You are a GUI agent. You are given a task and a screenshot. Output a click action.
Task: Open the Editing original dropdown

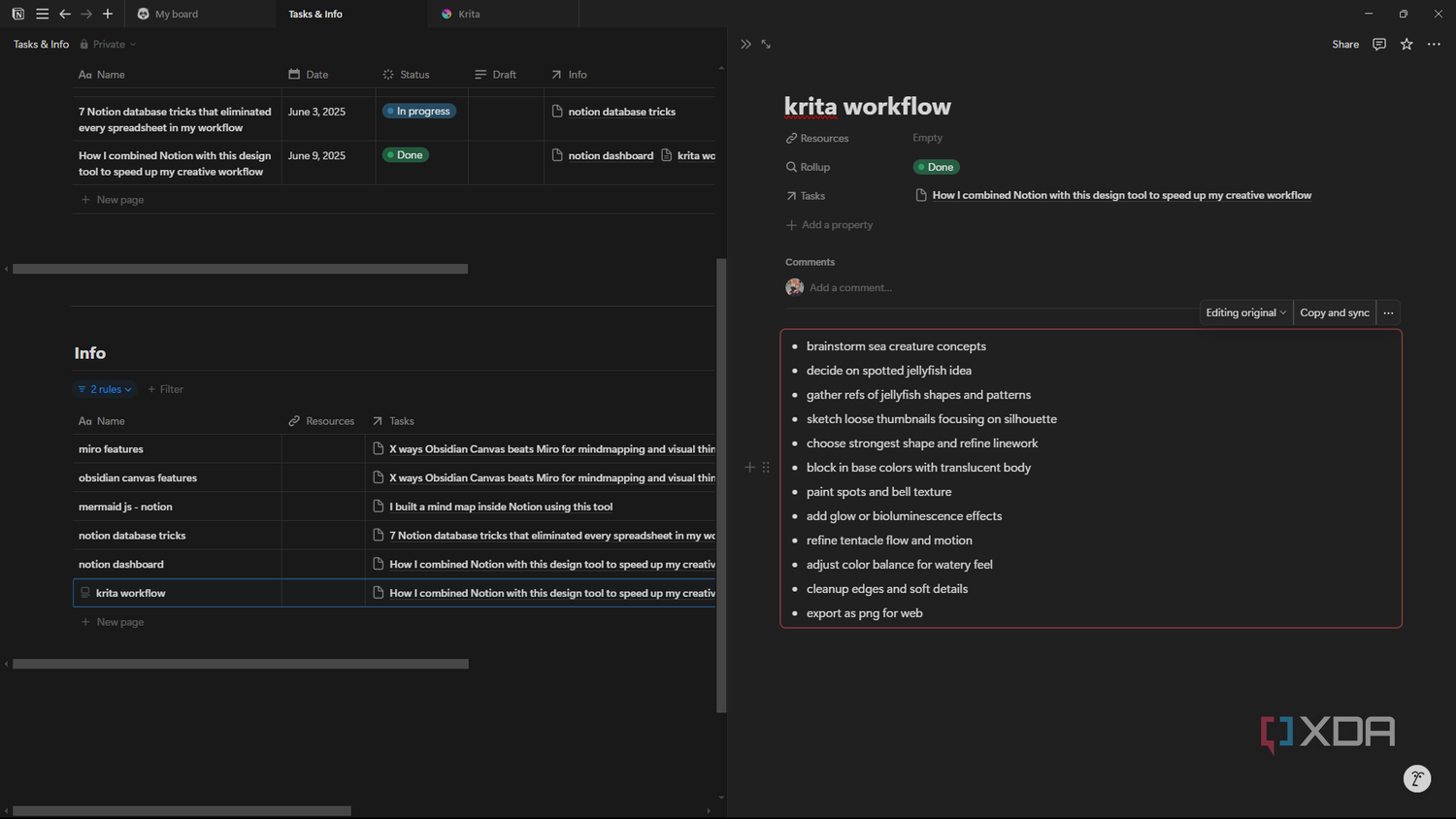(x=1246, y=312)
